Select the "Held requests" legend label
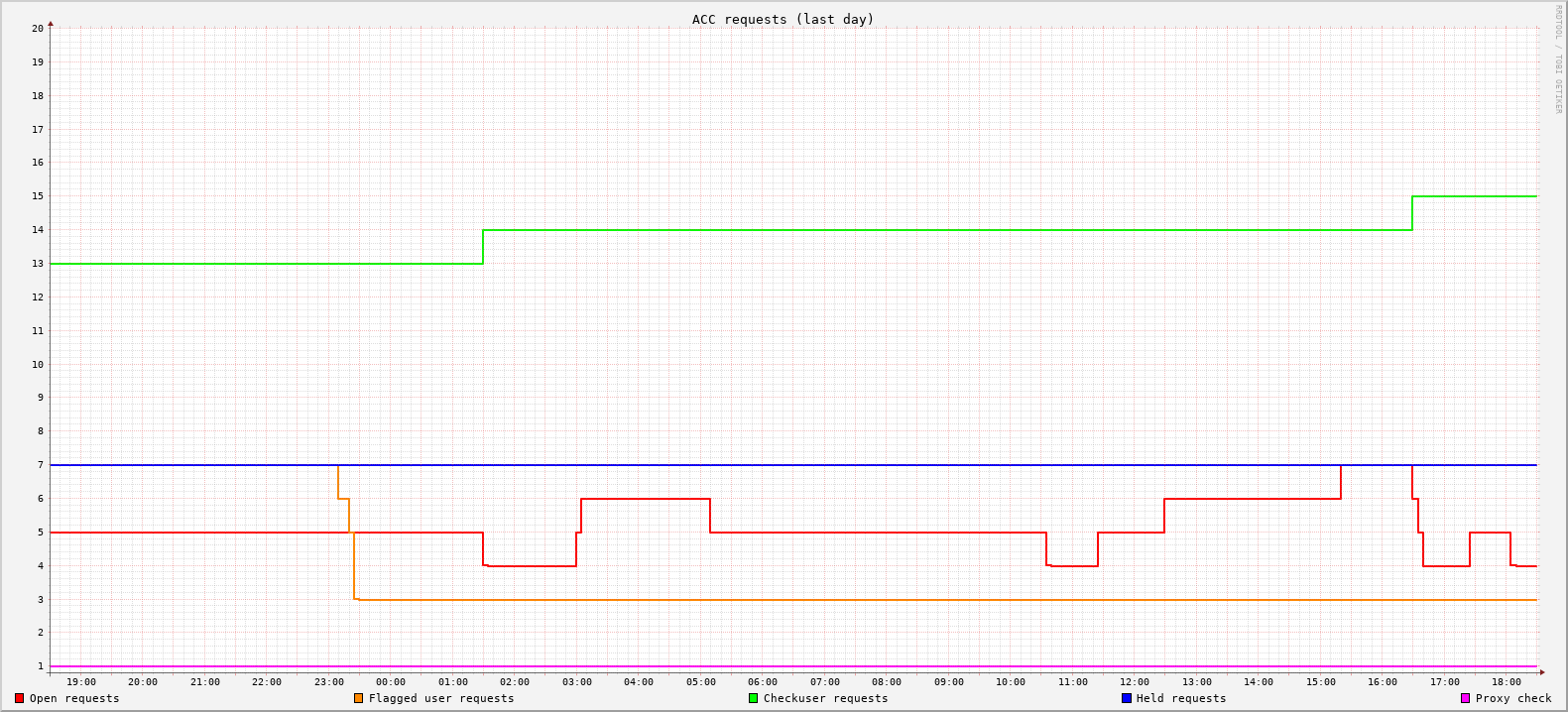The width and height of the screenshot is (1568, 712). coord(1181,698)
